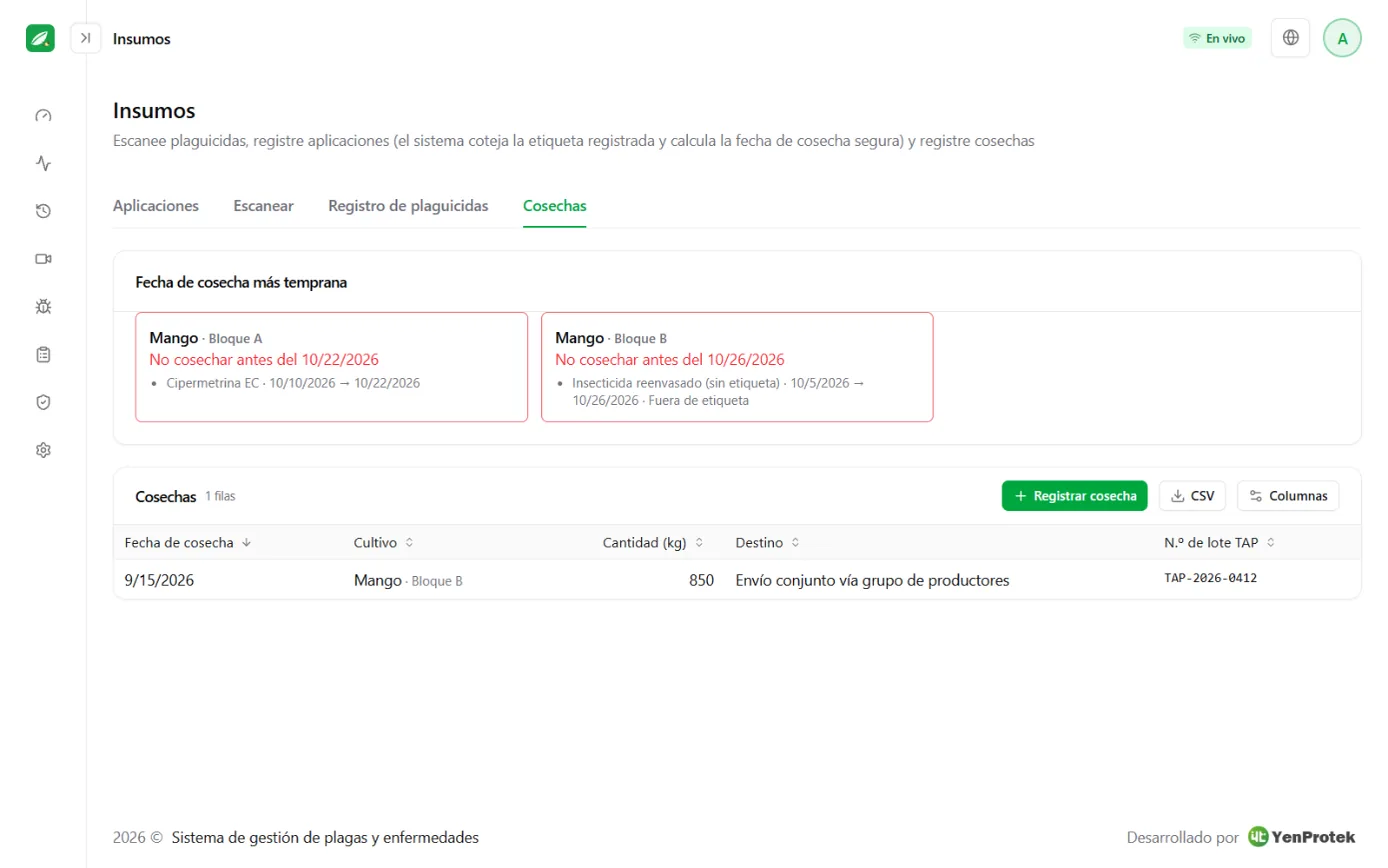Sort by the Cultivo column header
Viewport: 1388px width, 868px height.
coord(384,543)
